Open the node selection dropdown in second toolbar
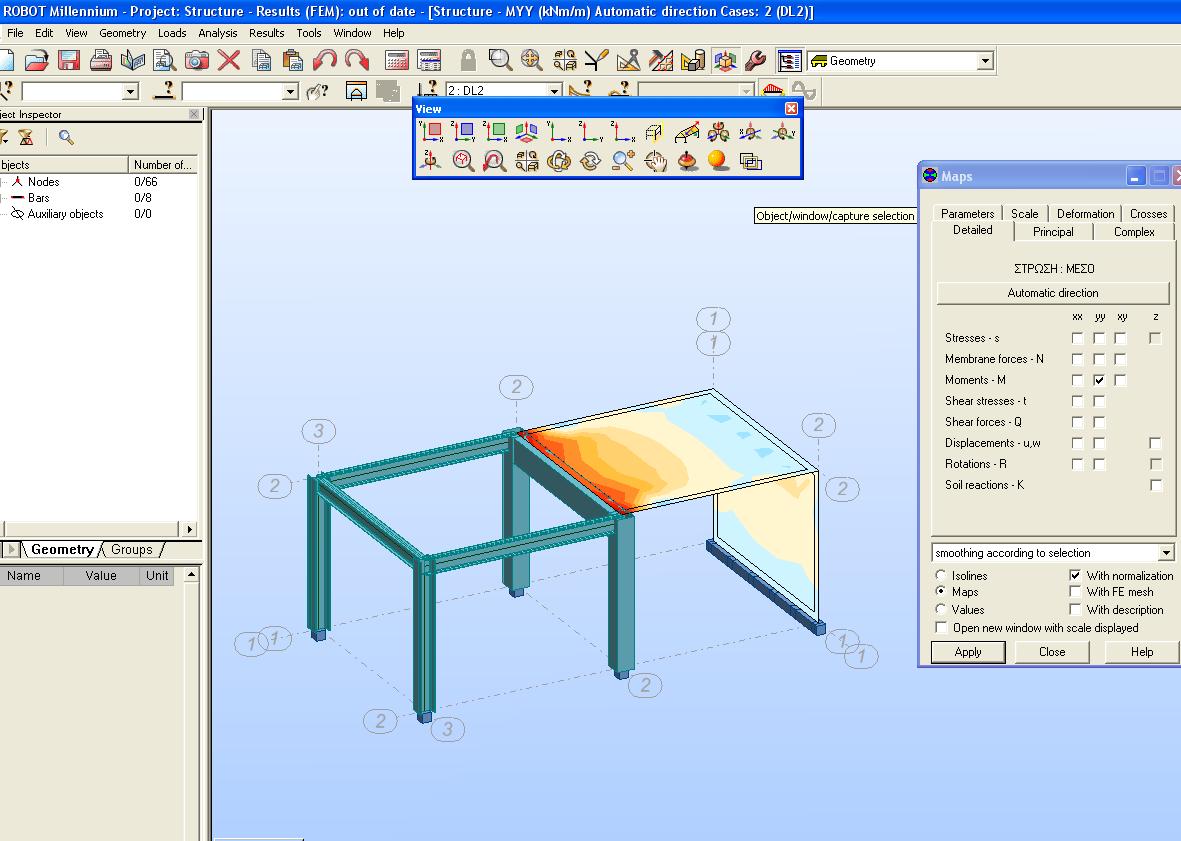 tap(130, 91)
